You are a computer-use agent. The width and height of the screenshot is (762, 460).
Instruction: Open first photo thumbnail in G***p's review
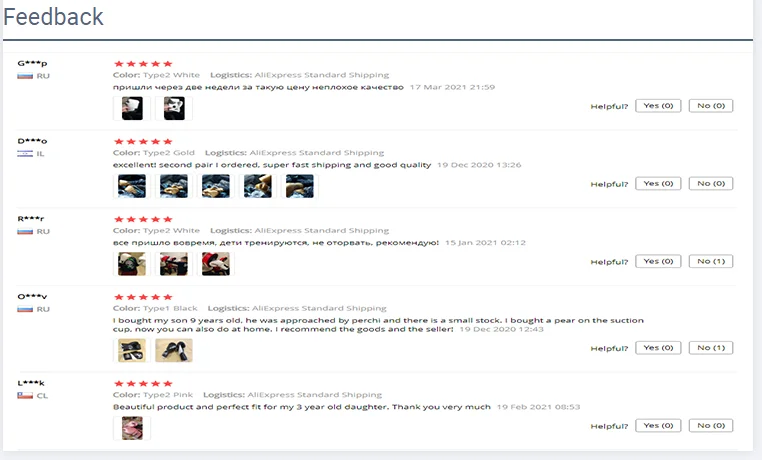point(132,108)
